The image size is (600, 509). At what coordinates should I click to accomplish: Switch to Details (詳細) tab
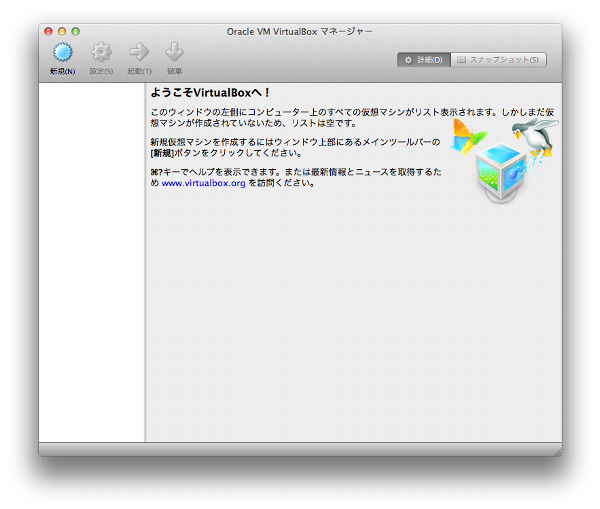tap(424, 60)
